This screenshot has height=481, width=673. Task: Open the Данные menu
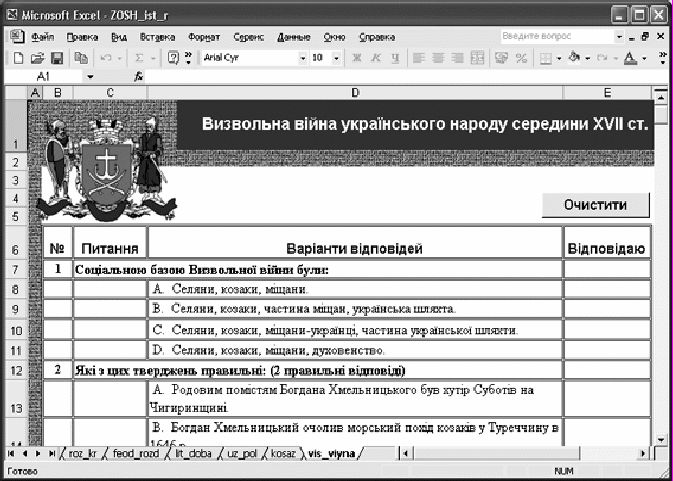coord(294,37)
